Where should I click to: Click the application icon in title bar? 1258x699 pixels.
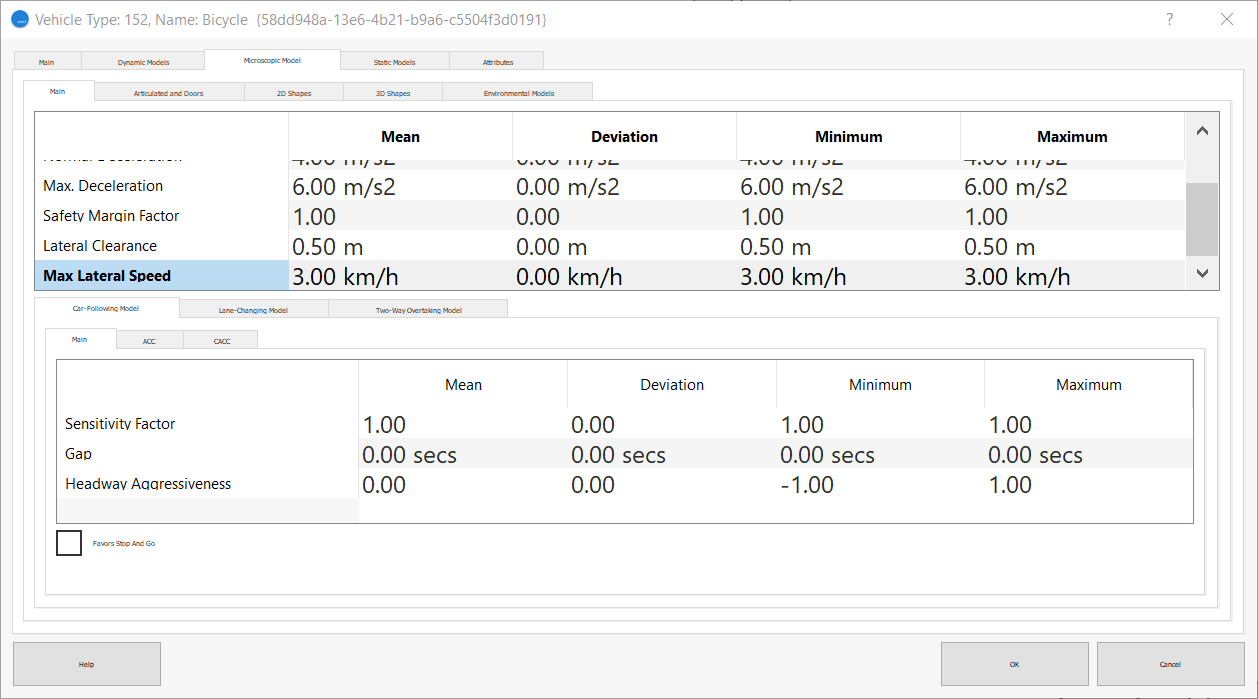point(20,19)
